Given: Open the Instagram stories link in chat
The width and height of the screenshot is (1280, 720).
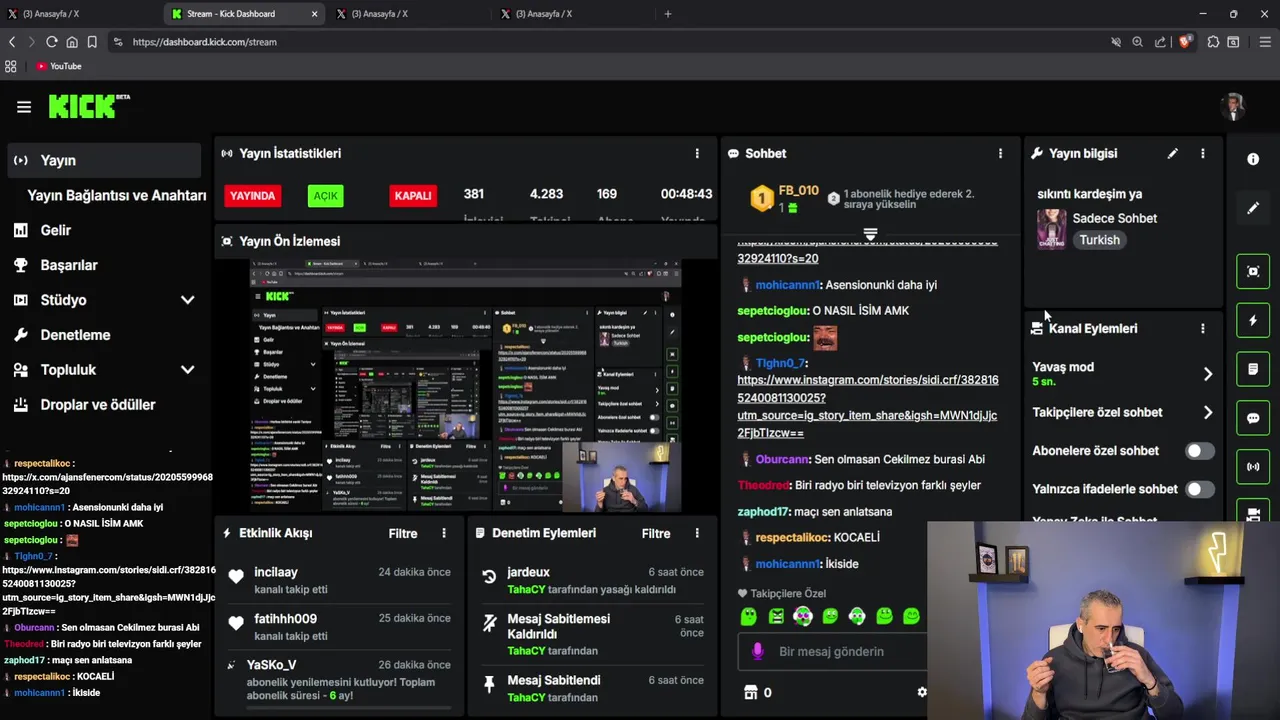Looking at the screenshot, I should coord(867,406).
